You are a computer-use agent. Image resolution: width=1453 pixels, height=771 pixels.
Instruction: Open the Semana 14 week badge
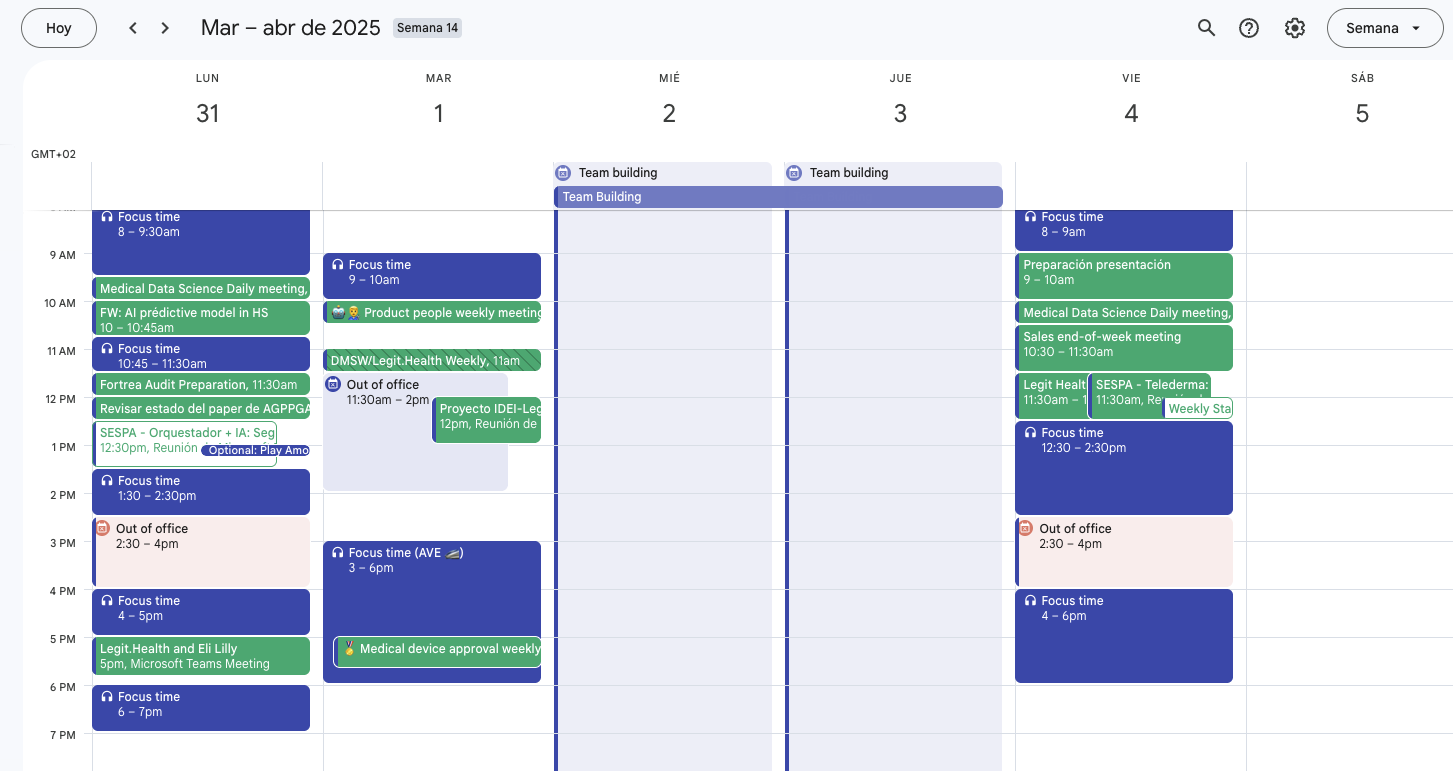pos(427,28)
